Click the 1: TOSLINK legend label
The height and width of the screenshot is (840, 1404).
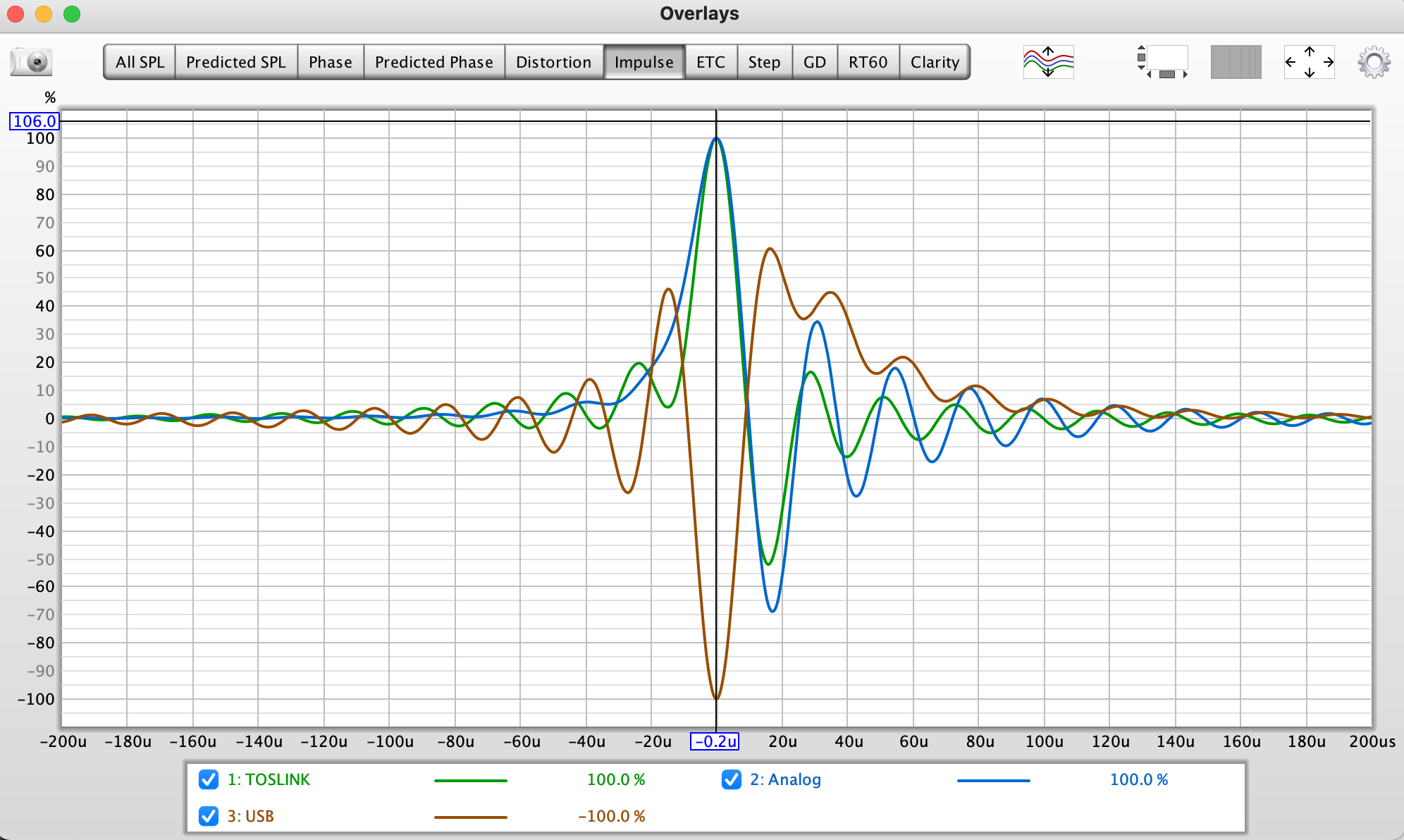(x=269, y=779)
